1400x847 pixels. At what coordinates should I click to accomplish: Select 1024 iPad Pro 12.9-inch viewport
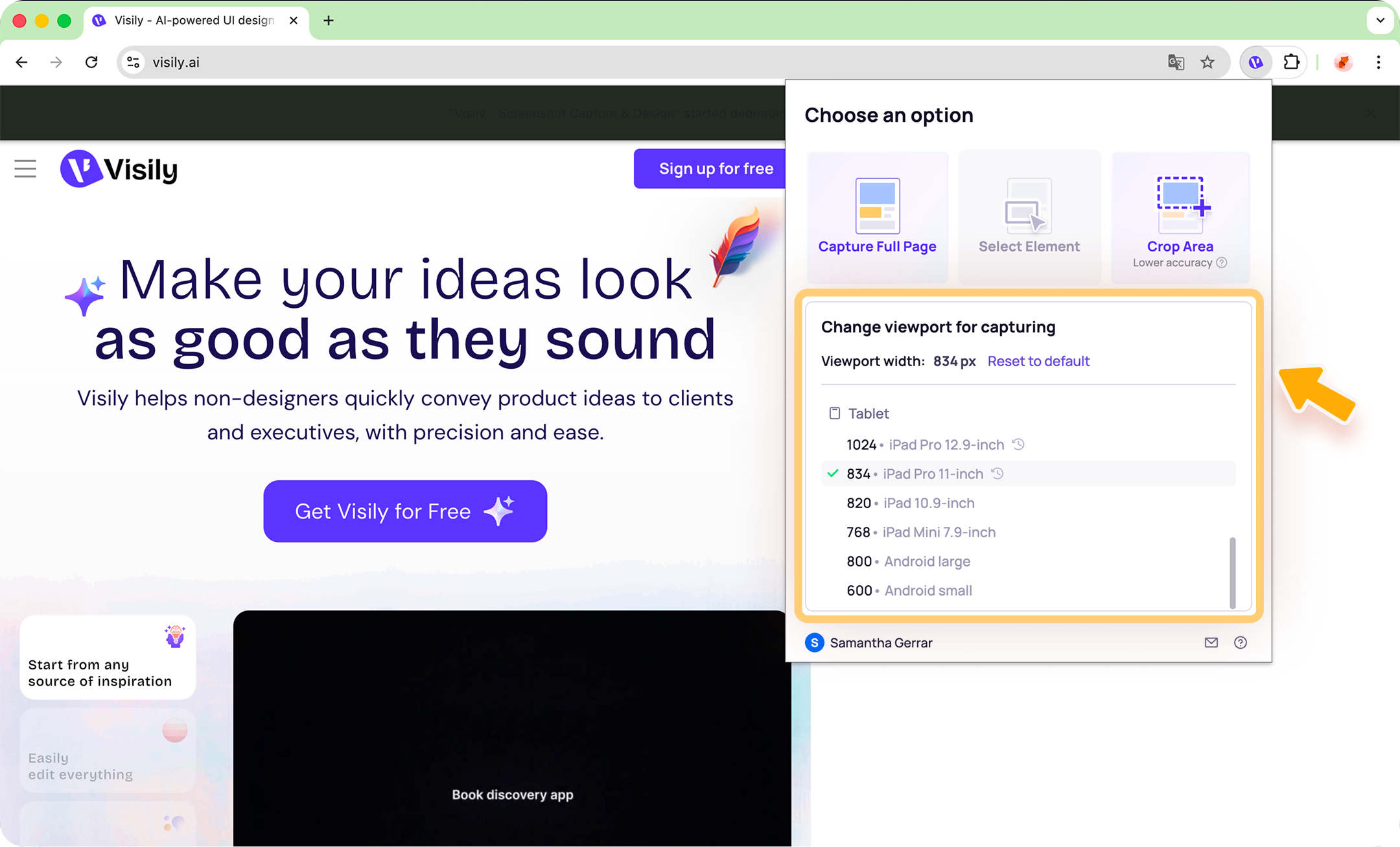point(1028,445)
